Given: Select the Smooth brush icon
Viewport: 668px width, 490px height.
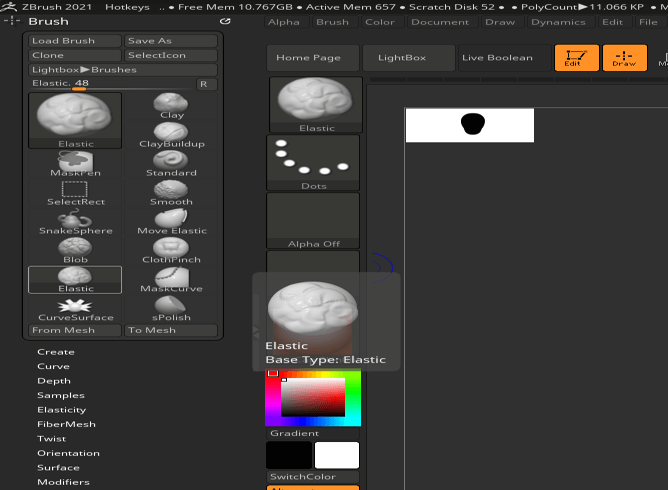Looking at the screenshot, I should 172,191.
